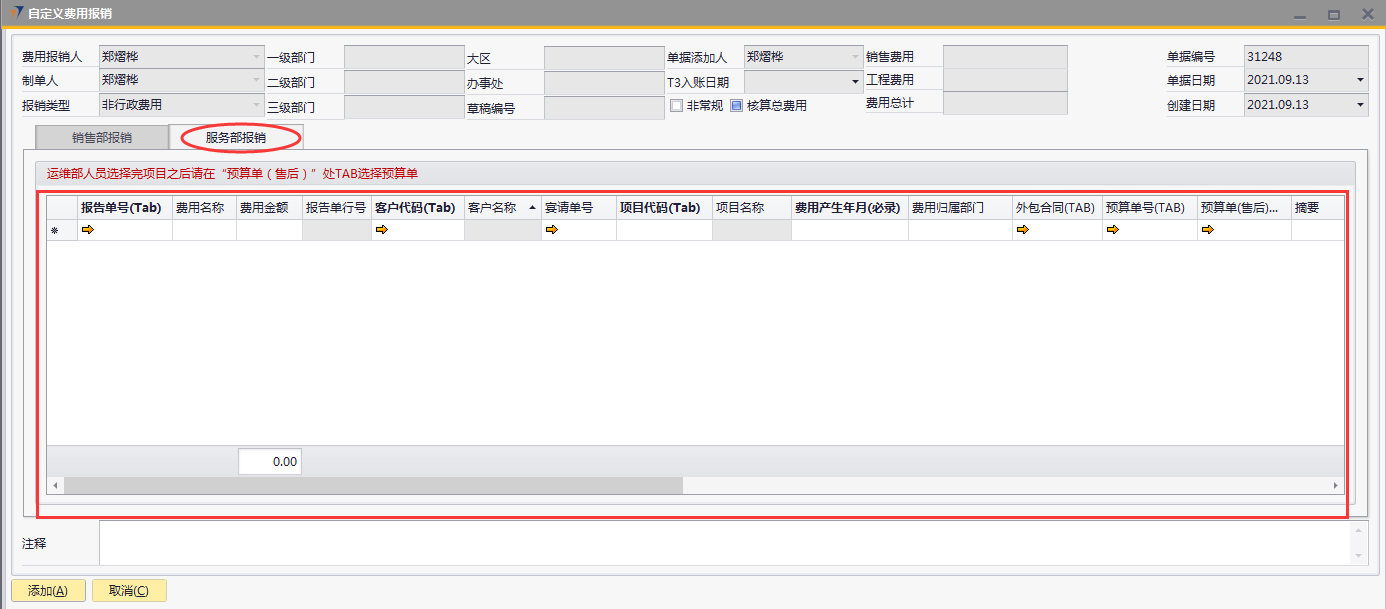Screen dimensions: 1386x609
Task: Toggle the 核算总费用 checkbox
Action: click(x=737, y=105)
